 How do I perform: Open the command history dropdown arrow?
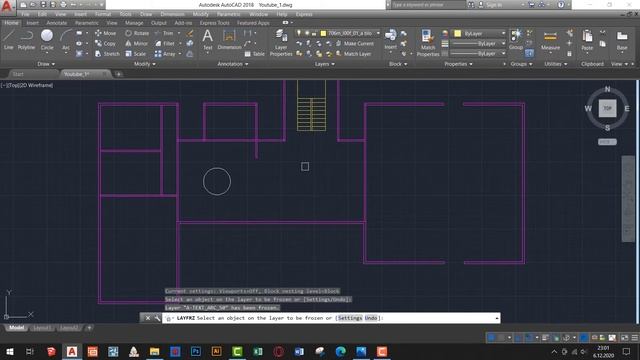(497, 318)
